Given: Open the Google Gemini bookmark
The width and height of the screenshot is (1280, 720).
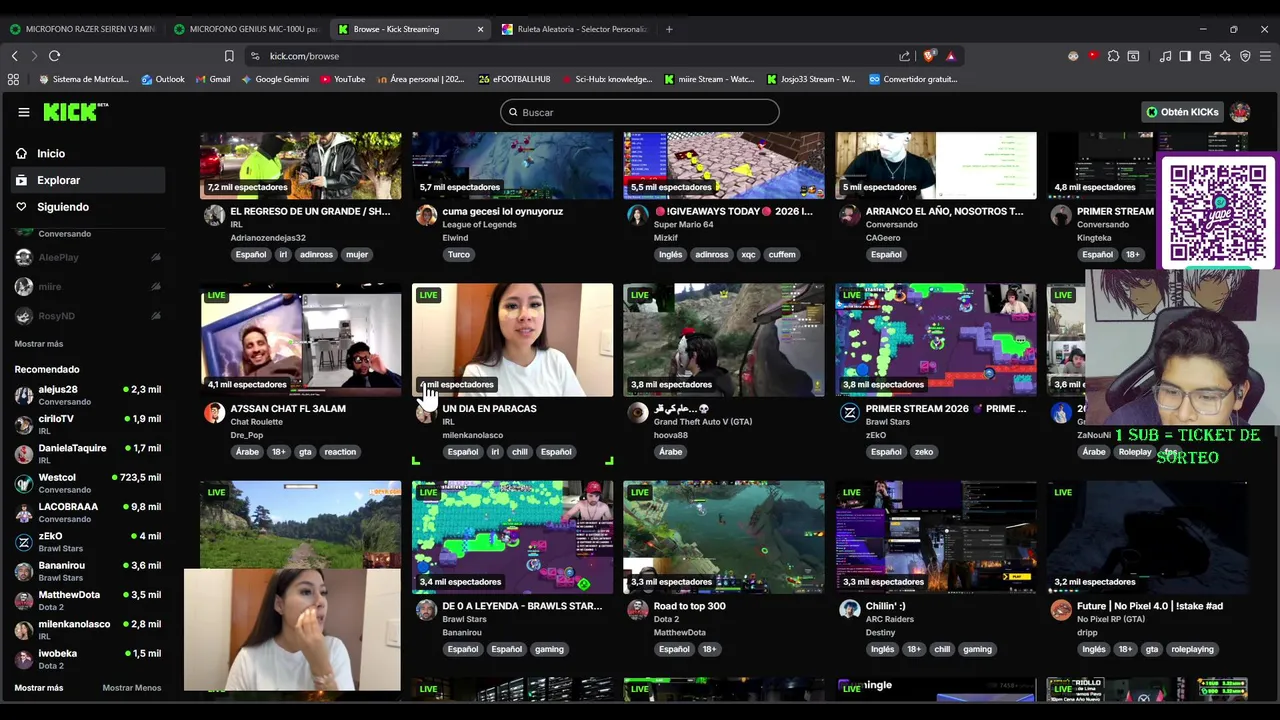Looking at the screenshot, I should (x=275, y=79).
